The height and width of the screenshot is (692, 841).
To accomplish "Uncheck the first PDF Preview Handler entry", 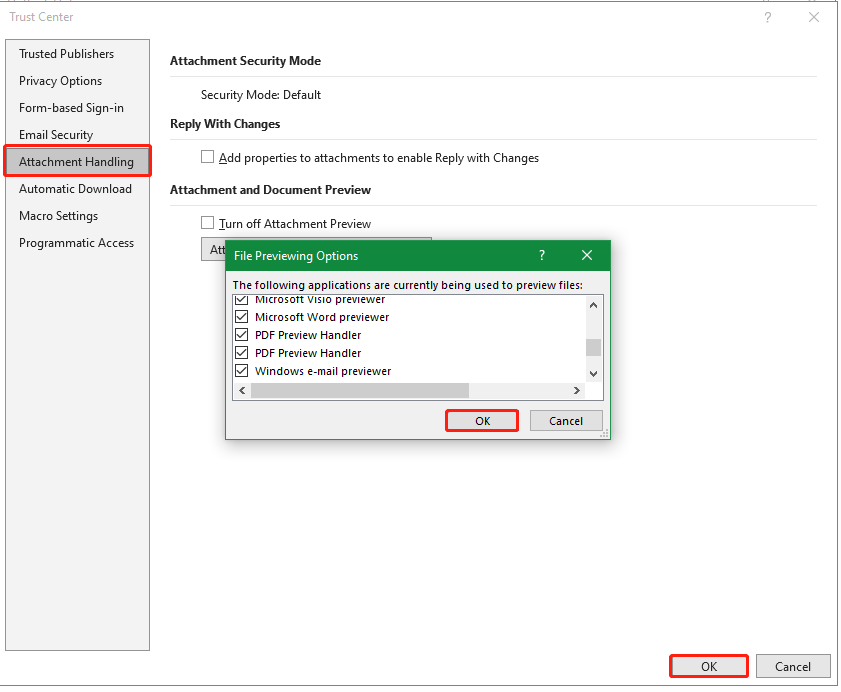I will tap(241, 334).
